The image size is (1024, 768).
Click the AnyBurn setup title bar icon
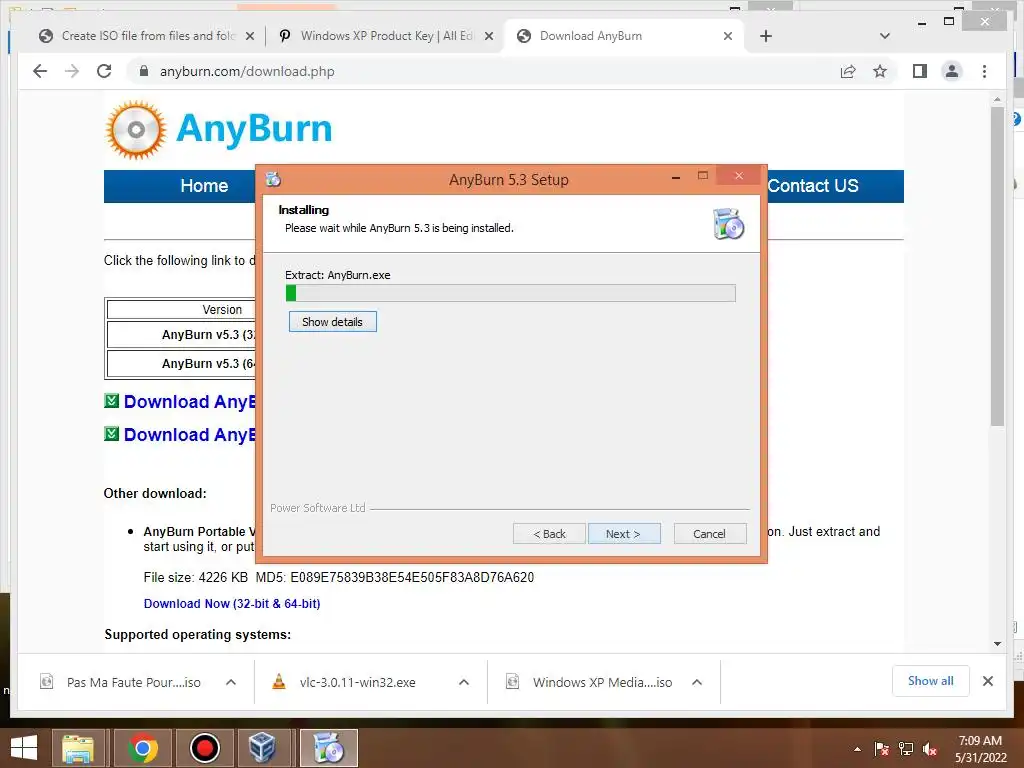tap(274, 180)
